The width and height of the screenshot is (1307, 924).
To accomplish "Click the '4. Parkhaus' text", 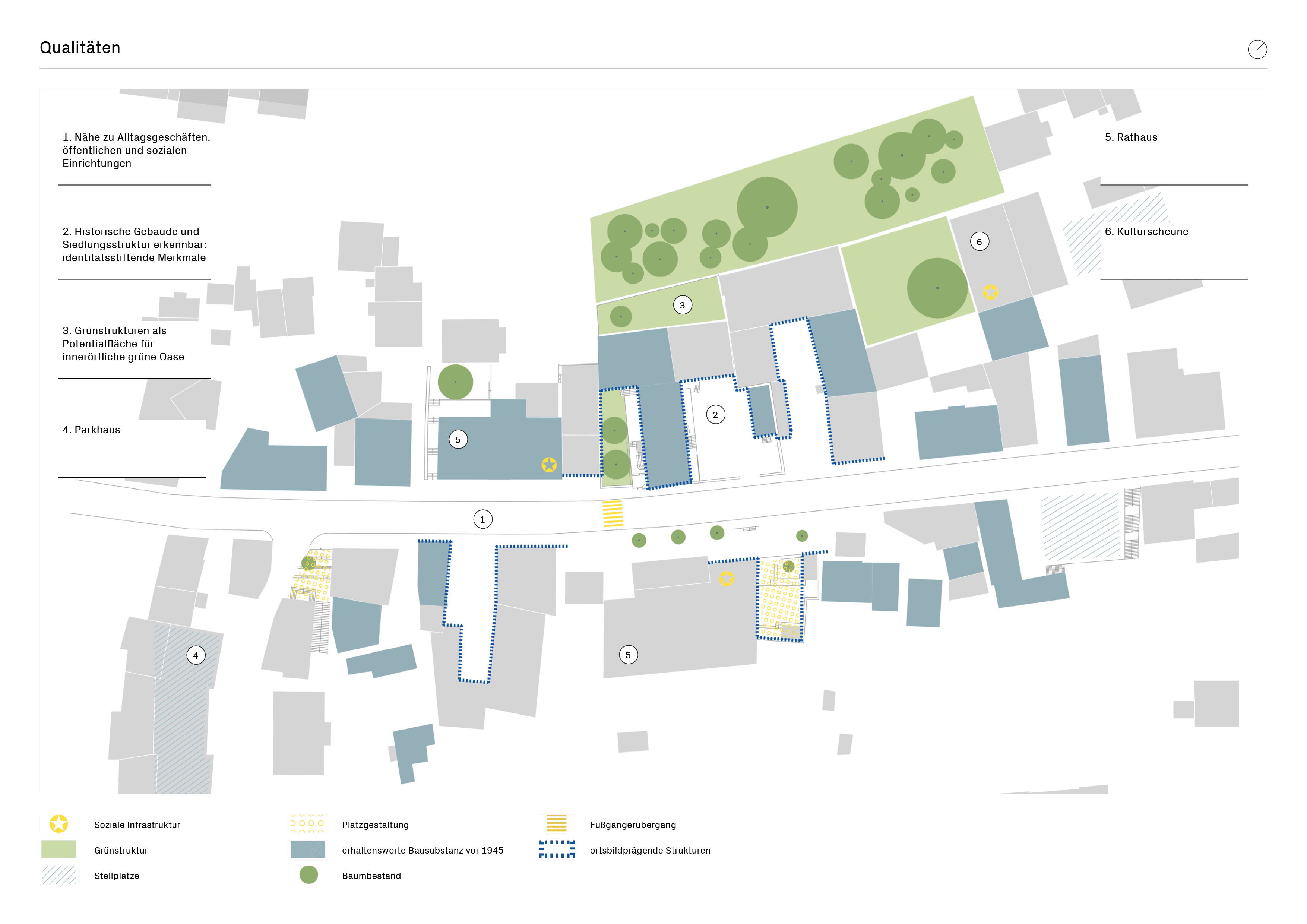I will click(x=92, y=430).
